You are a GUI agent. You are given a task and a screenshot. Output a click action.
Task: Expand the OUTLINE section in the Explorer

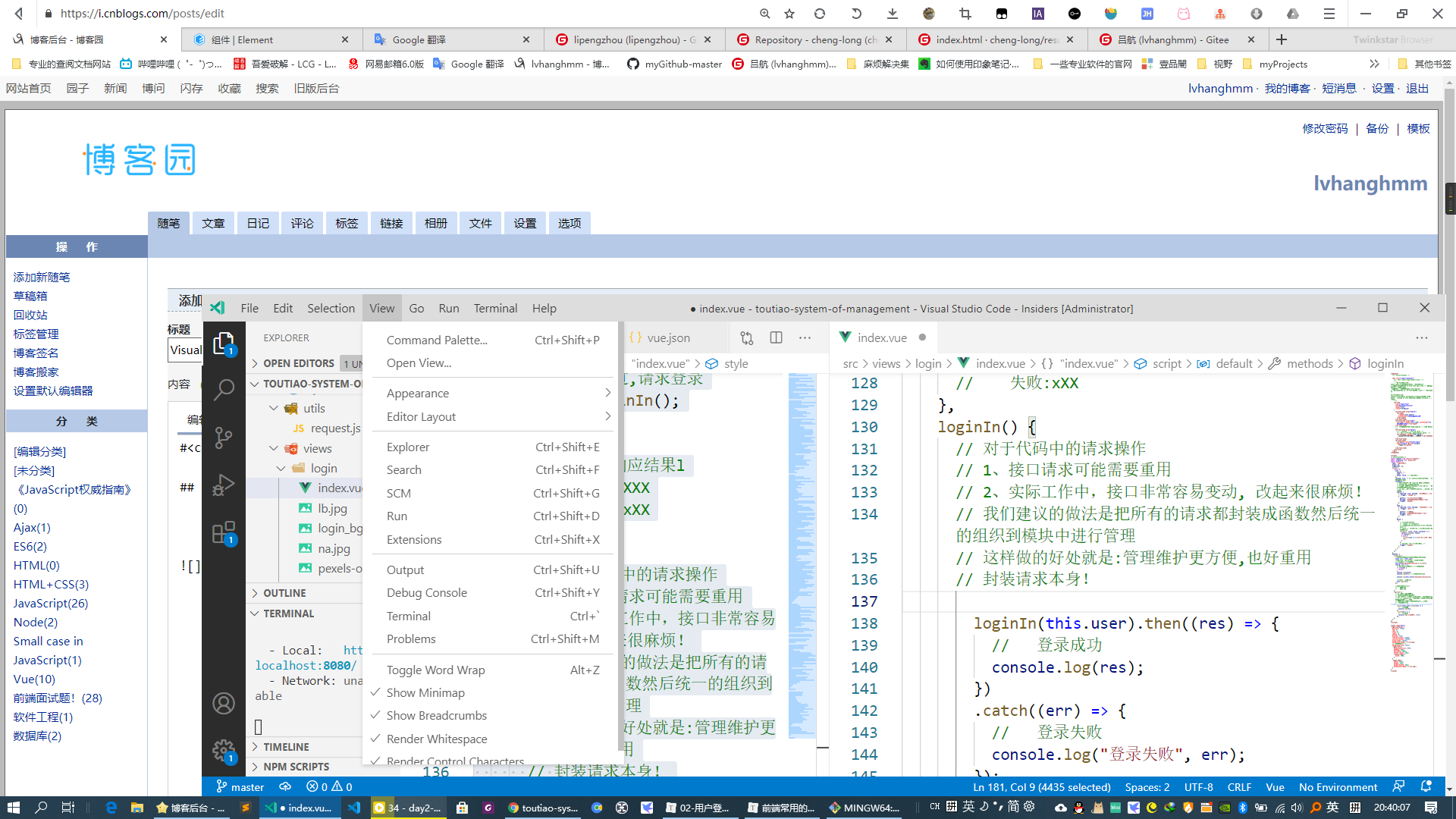click(x=284, y=593)
